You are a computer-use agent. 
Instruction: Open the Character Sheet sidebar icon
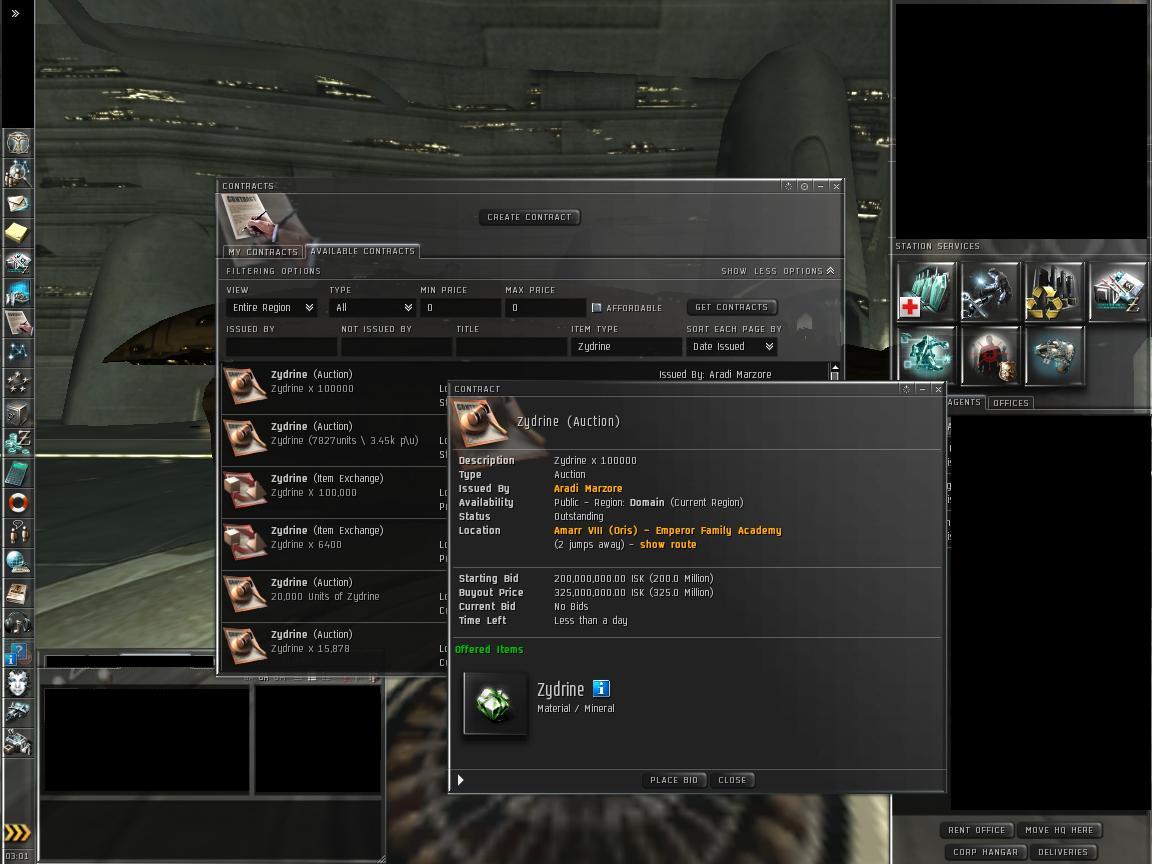pyautogui.click(x=18, y=142)
